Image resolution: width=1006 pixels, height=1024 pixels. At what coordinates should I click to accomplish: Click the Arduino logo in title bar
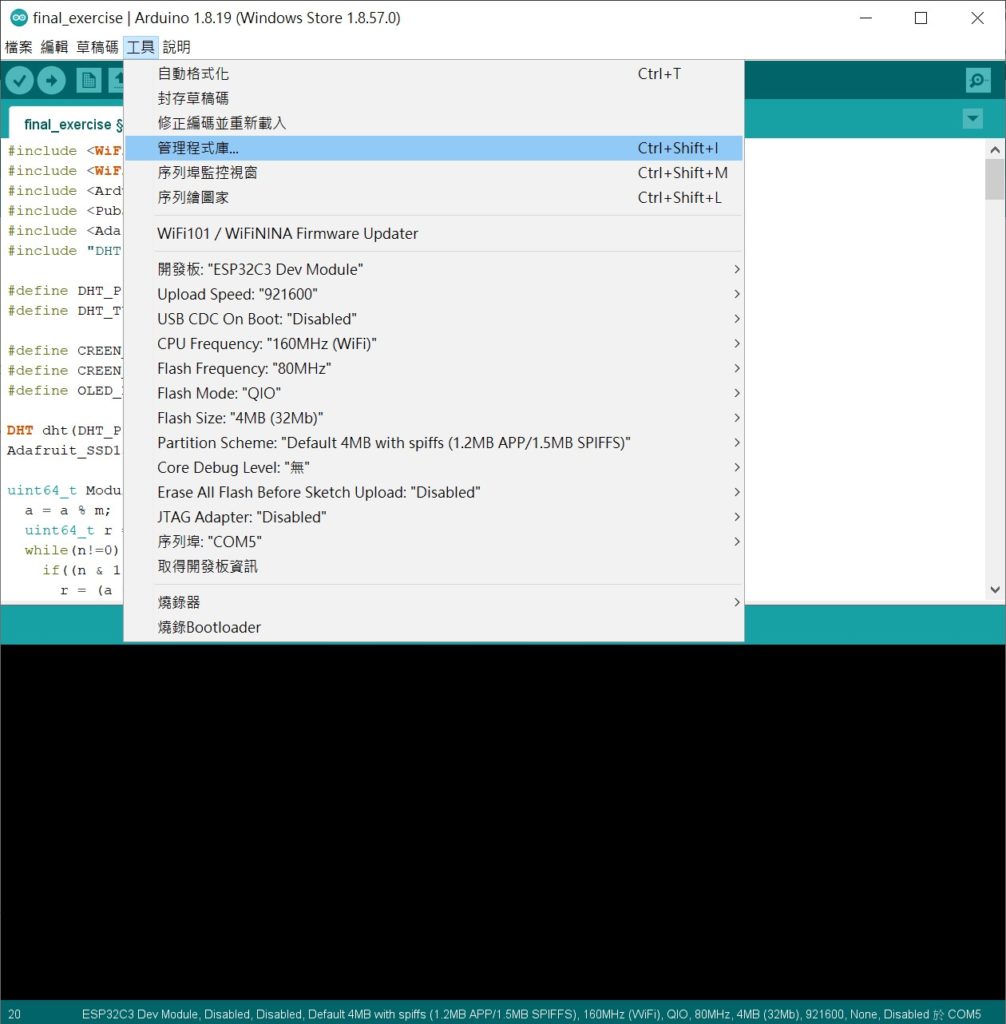point(19,18)
